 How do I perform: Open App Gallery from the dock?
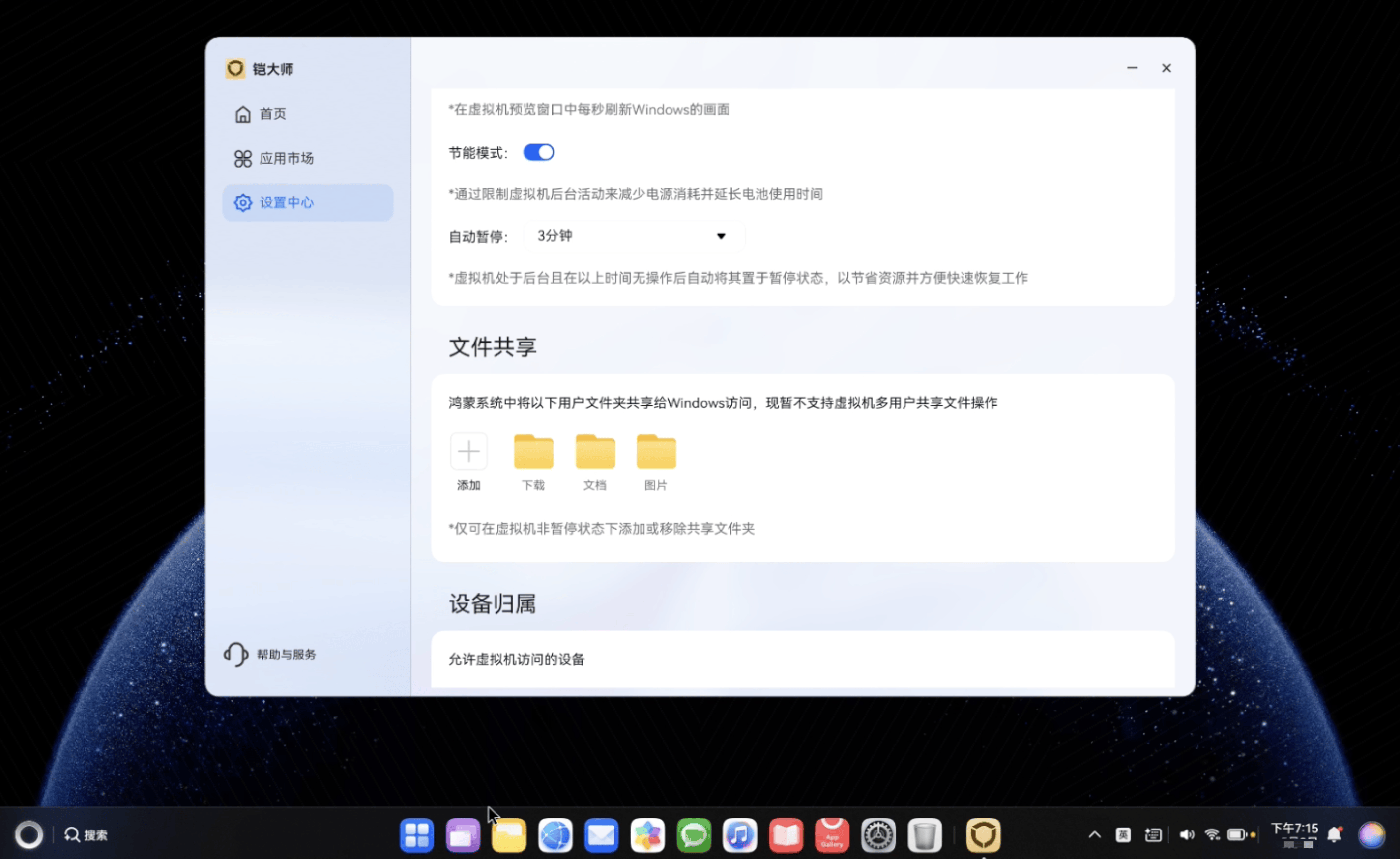click(x=832, y=834)
